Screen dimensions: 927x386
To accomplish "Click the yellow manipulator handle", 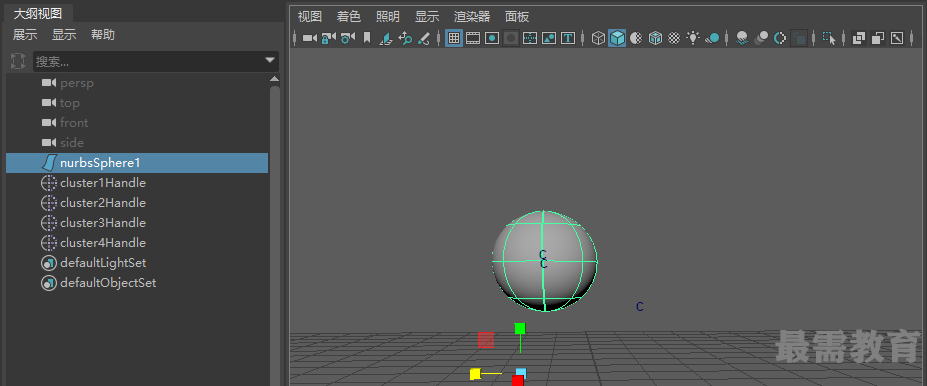I will 475,374.
